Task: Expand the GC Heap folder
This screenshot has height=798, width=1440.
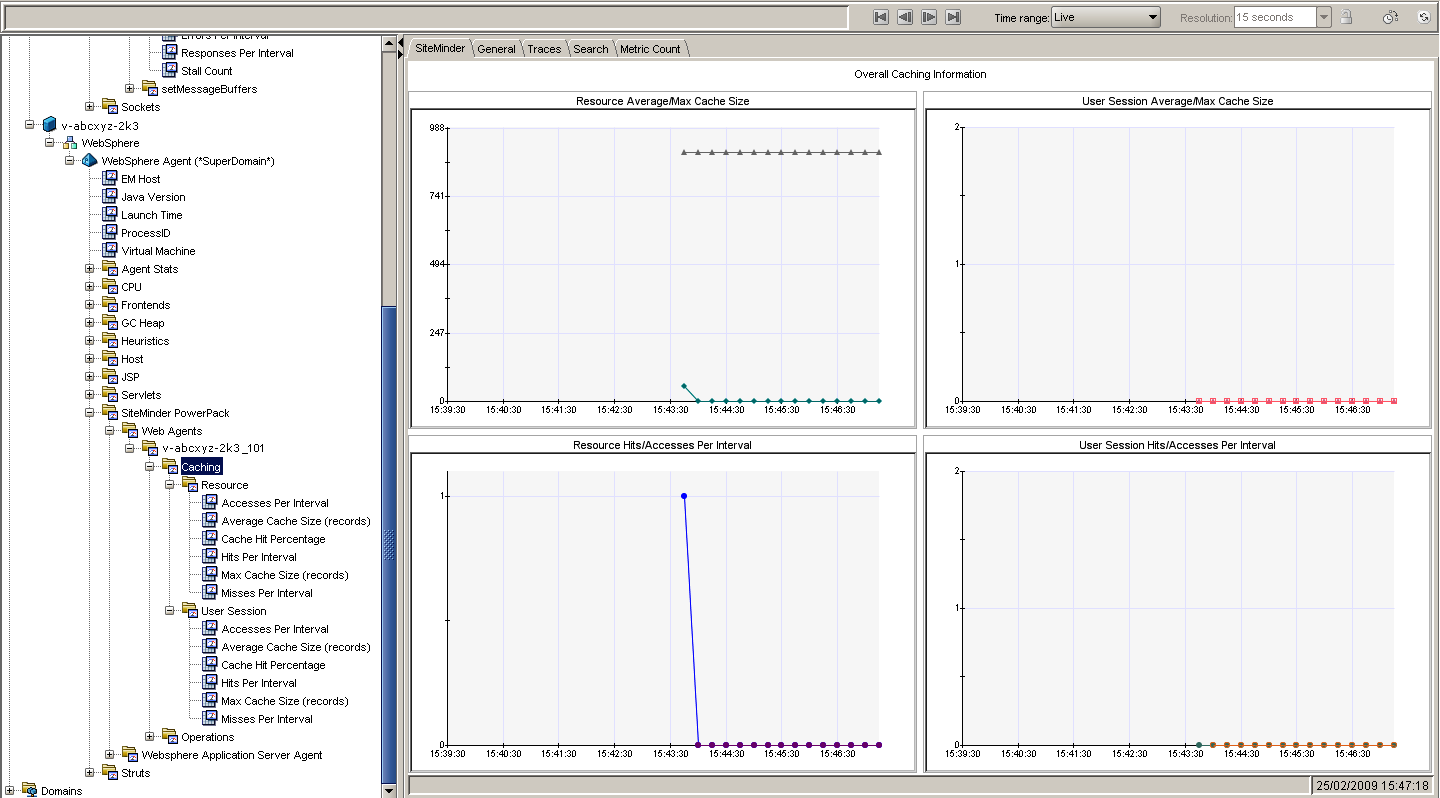Action: pyautogui.click(x=90, y=323)
